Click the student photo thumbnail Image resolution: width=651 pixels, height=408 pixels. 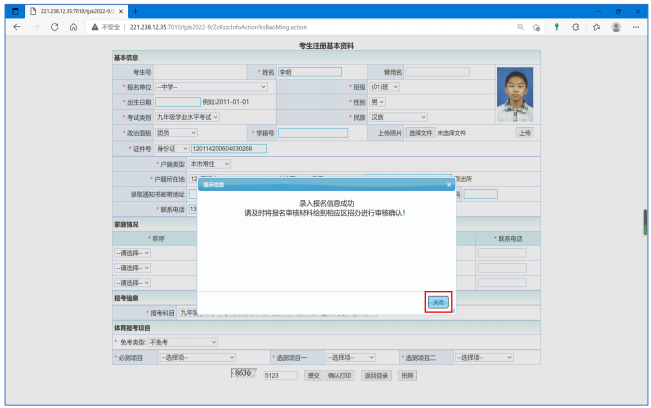pyautogui.click(x=515, y=91)
